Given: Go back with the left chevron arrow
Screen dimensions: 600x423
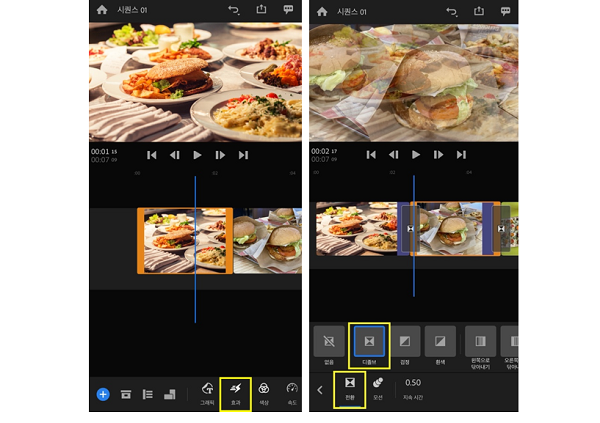Looking at the screenshot, I should point(320,390).
